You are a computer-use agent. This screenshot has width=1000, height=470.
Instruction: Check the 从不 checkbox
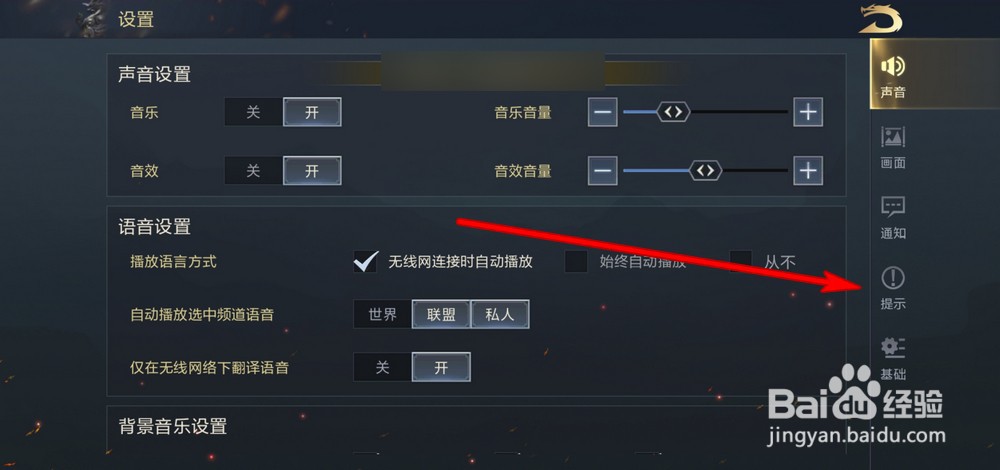tap(741, 261)
